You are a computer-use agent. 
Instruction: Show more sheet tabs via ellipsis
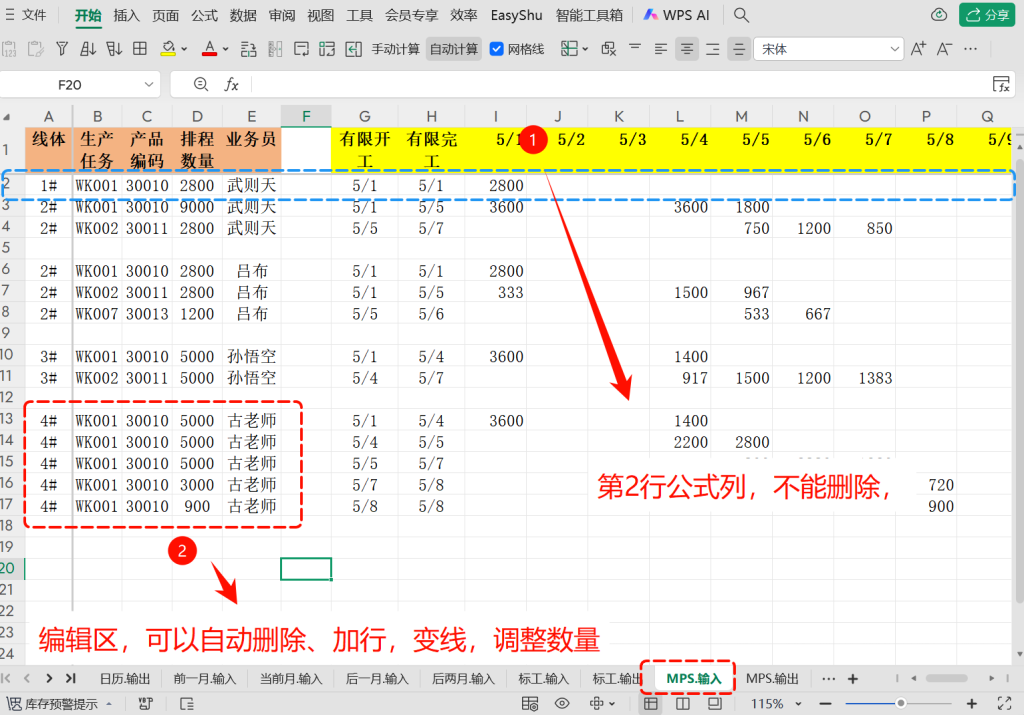829,679
